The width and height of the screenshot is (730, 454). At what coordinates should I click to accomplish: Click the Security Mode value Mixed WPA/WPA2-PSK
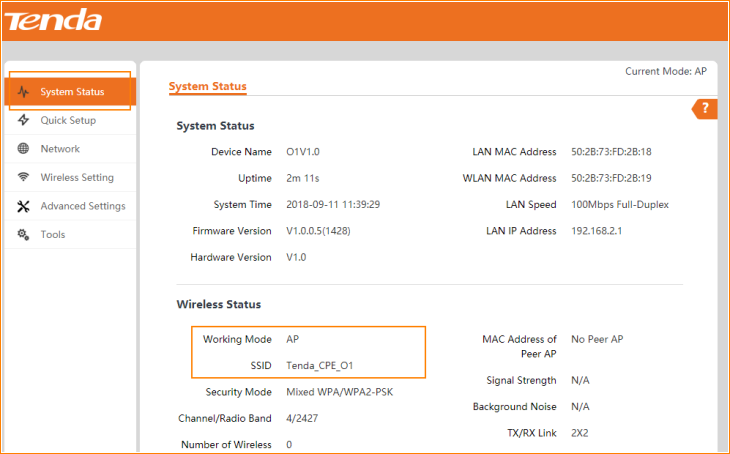pos(339,392)
